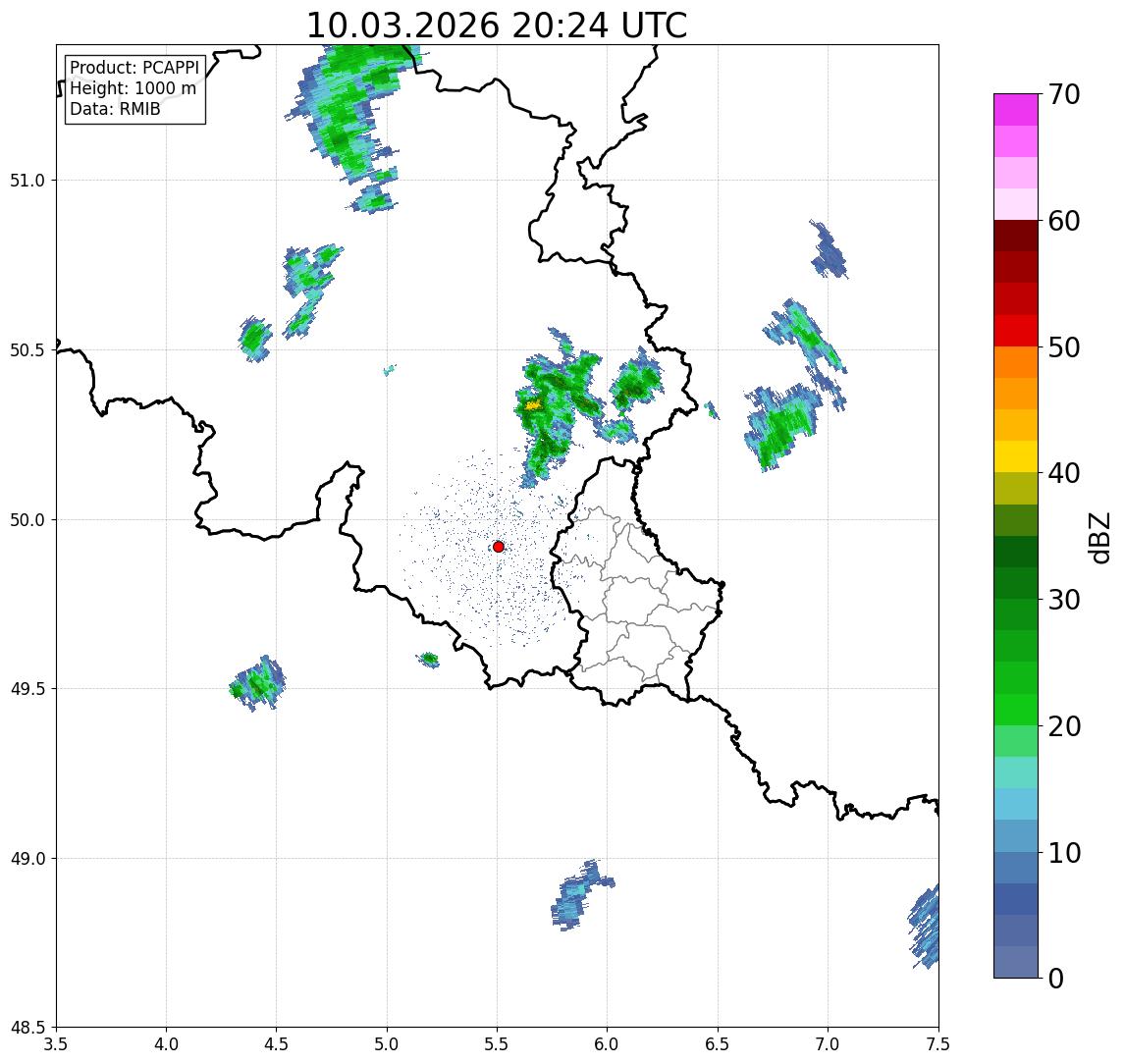
Task: Click the longitude label 7.5
Action: 938,1044
